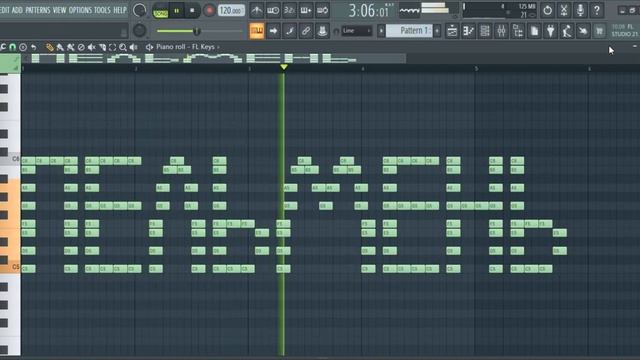Screen dimensions: 640x360
Task: Toggle the green magnet snap in piano roll
Action: (x=13, y=47)
